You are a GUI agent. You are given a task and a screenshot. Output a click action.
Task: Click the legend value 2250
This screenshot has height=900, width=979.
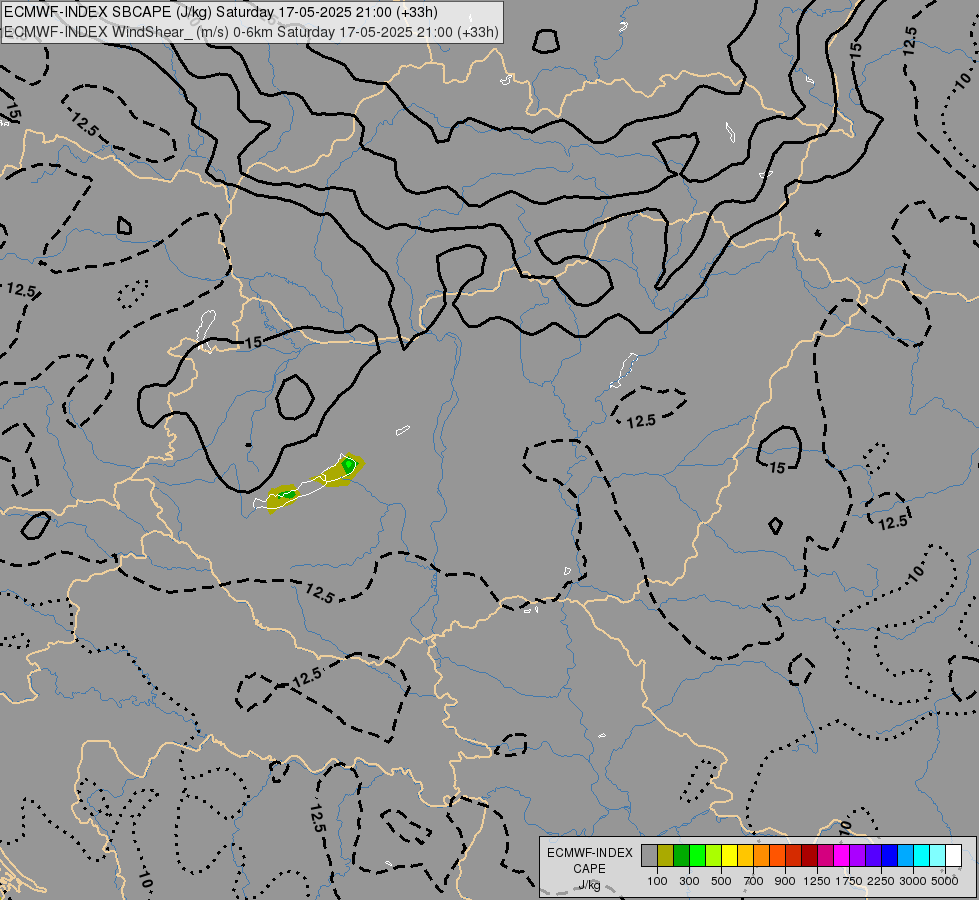[881, 881]
